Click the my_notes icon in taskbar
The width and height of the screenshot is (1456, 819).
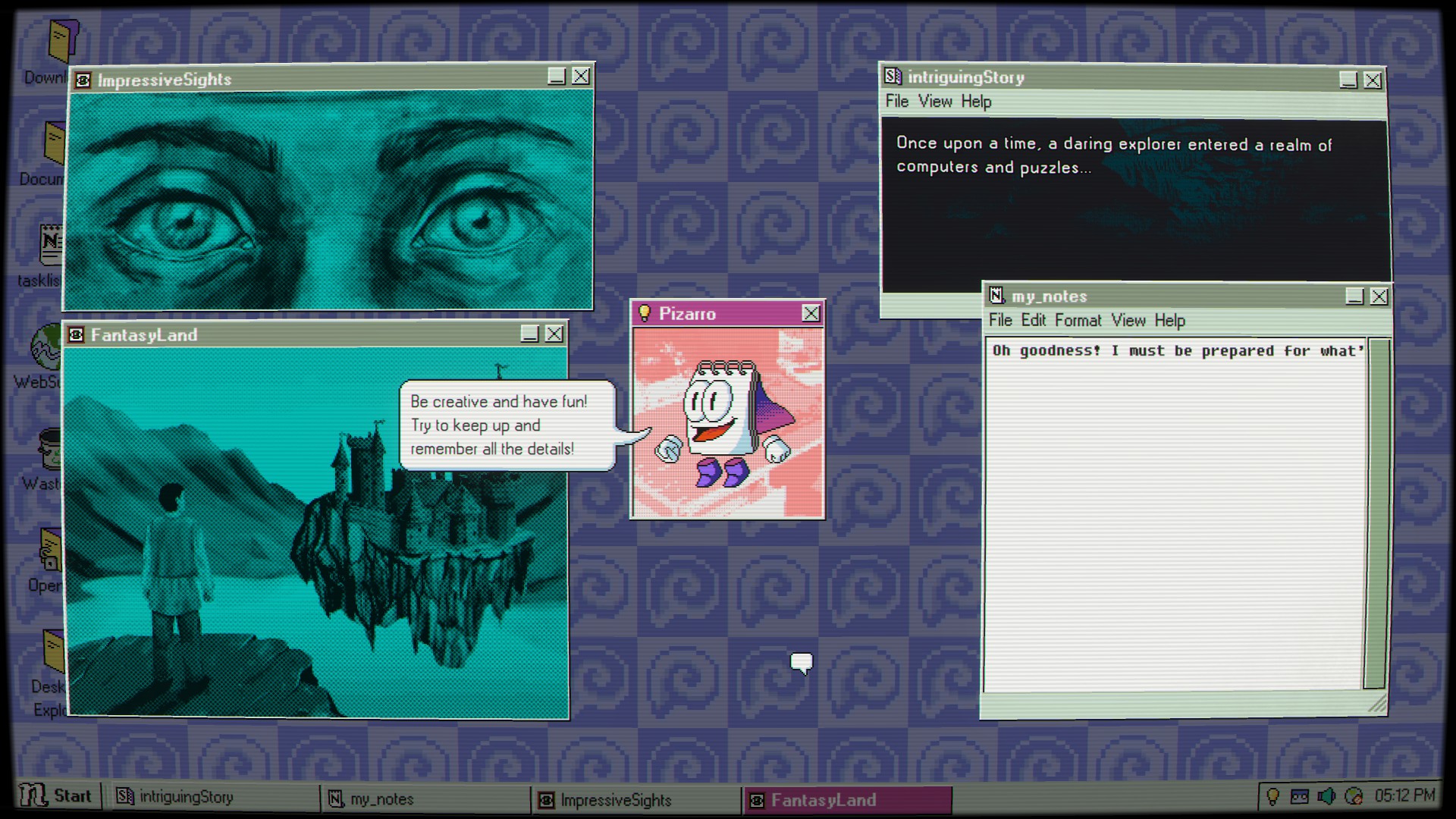[x=336, y=799]
